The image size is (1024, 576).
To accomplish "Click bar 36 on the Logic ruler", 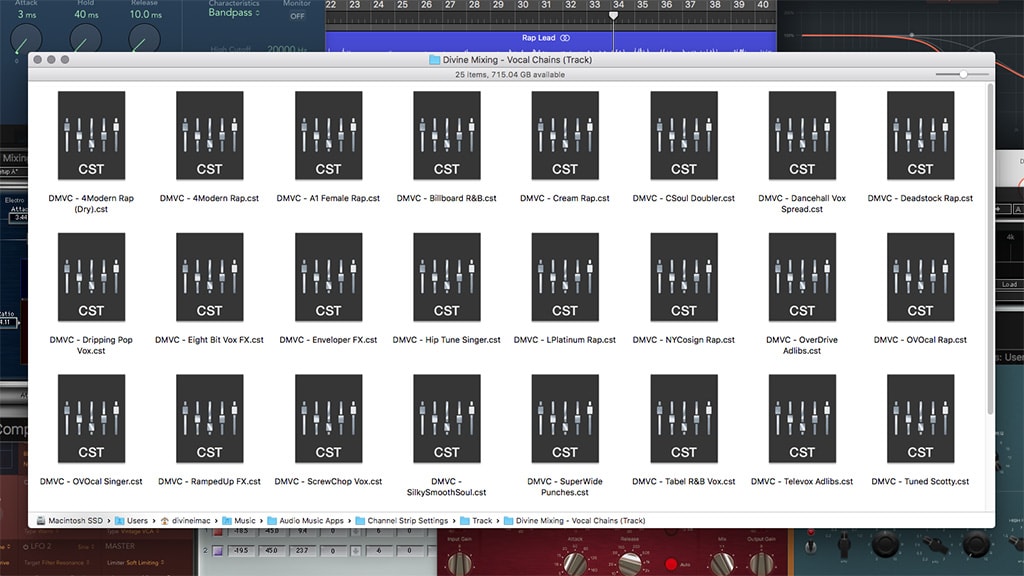I will [666, 5].
